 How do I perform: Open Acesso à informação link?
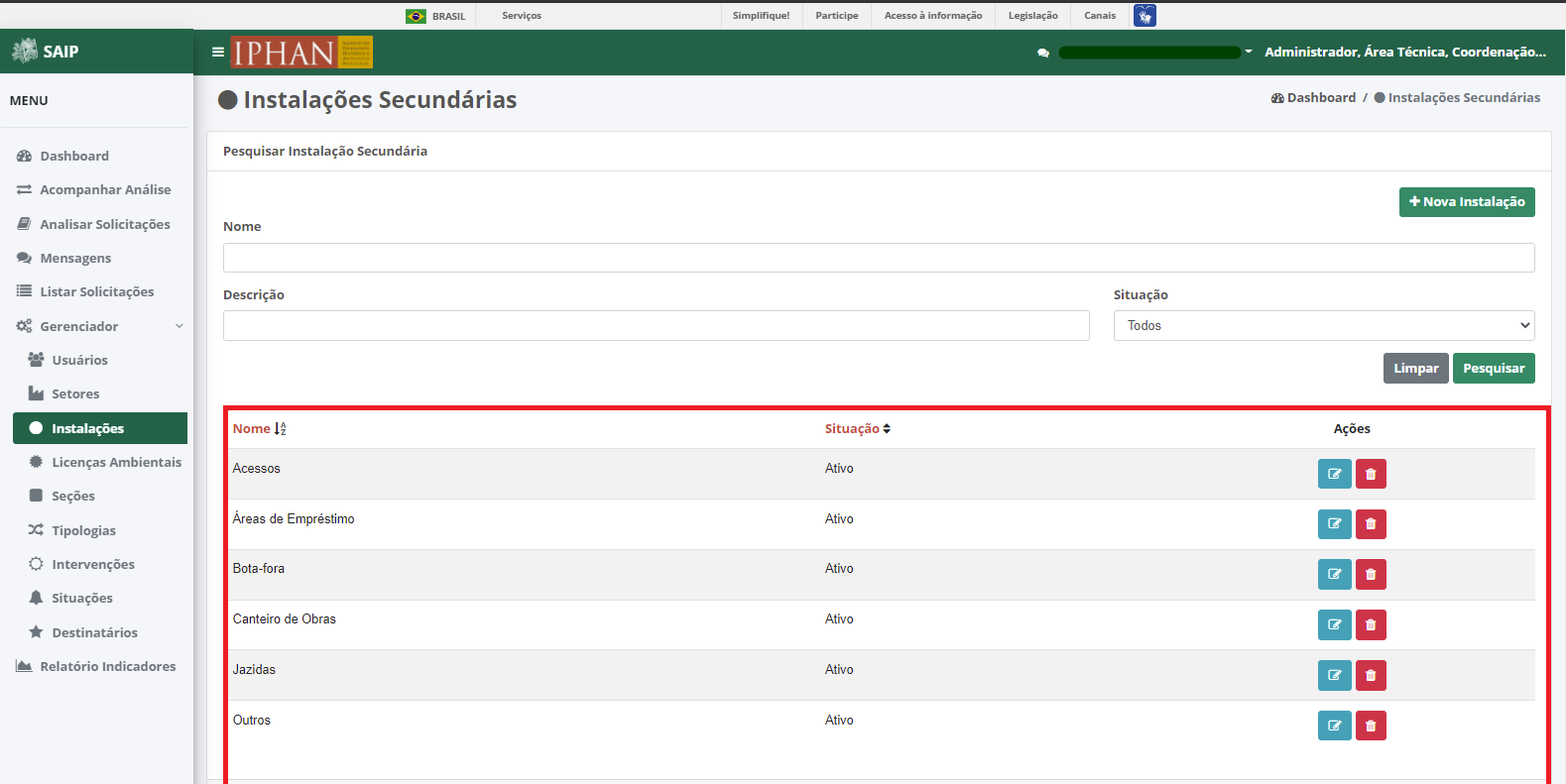pyautogui.click(x=933, y=16)
